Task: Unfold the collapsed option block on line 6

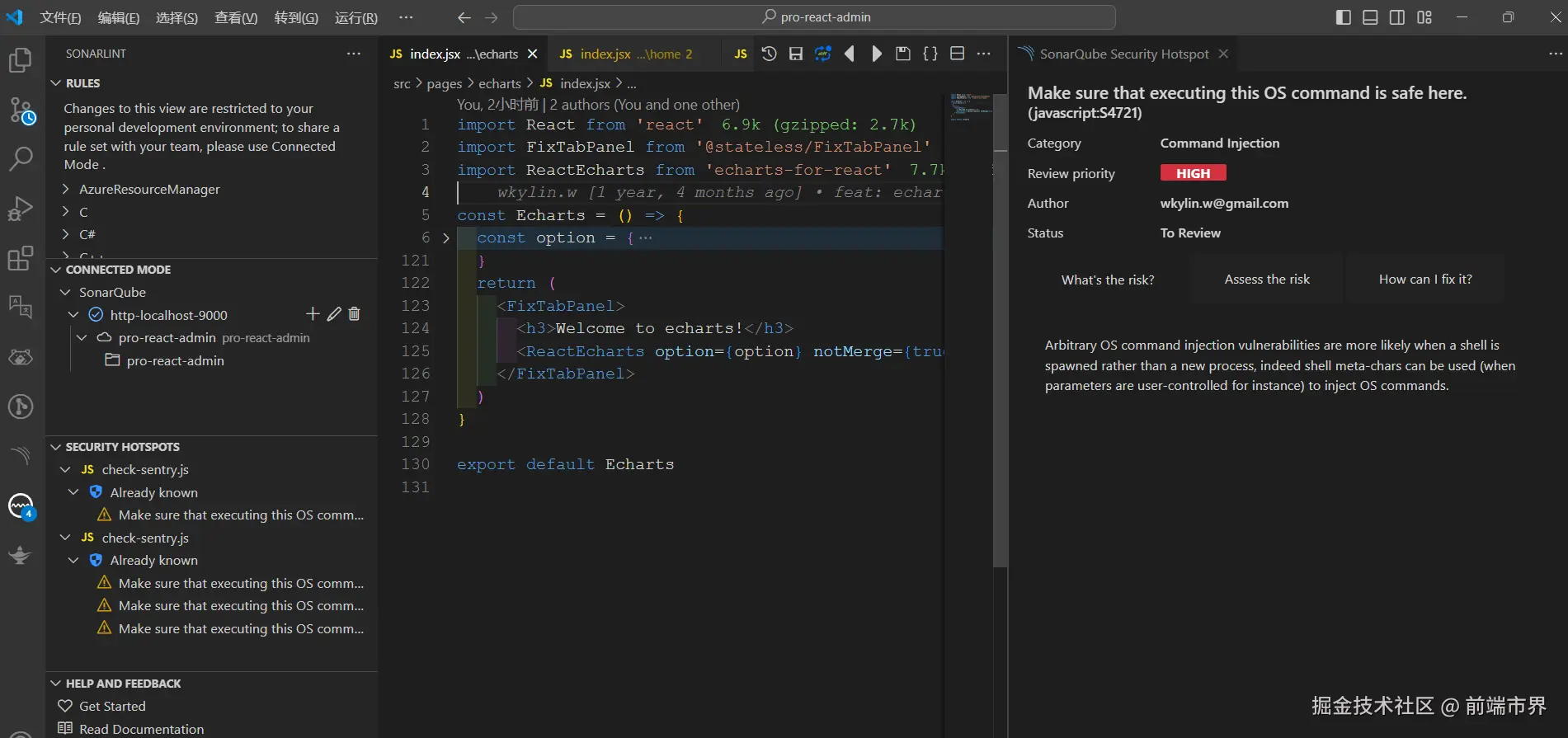Action: [x=446, y=238]
